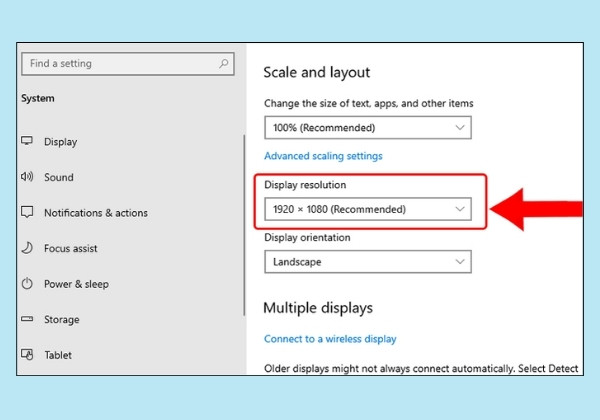Click the magnifier icon in search box
600x420 pixels.
(223, 63)
